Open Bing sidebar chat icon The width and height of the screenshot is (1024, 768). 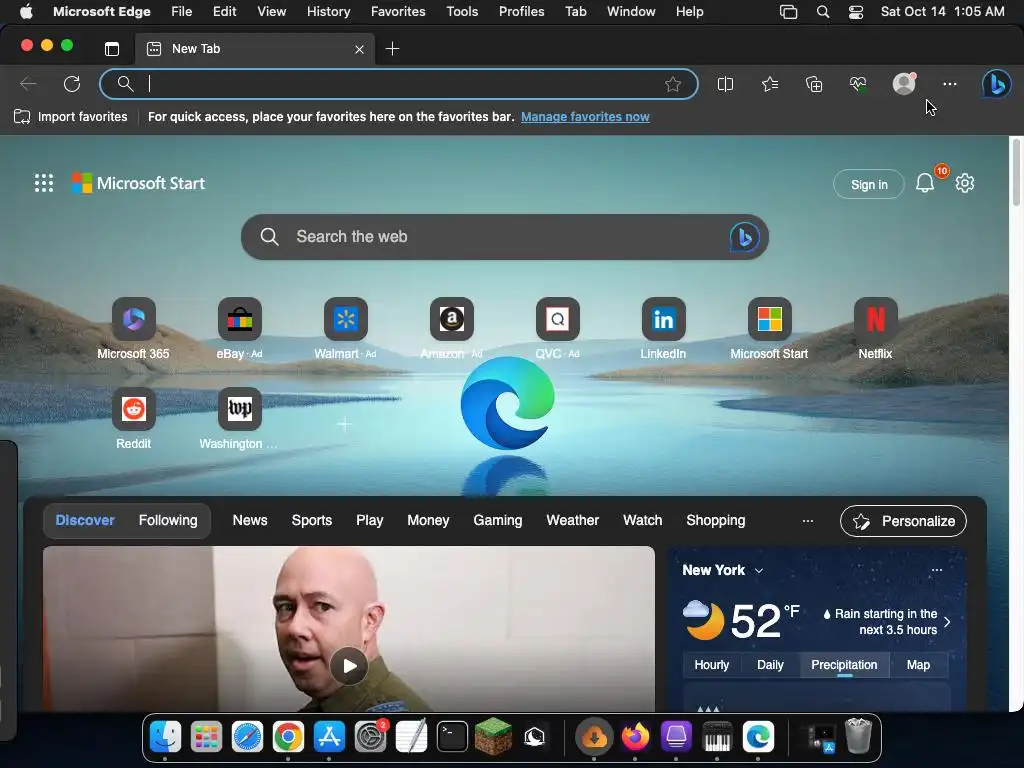pyautogui.click(x=996, y=84)
